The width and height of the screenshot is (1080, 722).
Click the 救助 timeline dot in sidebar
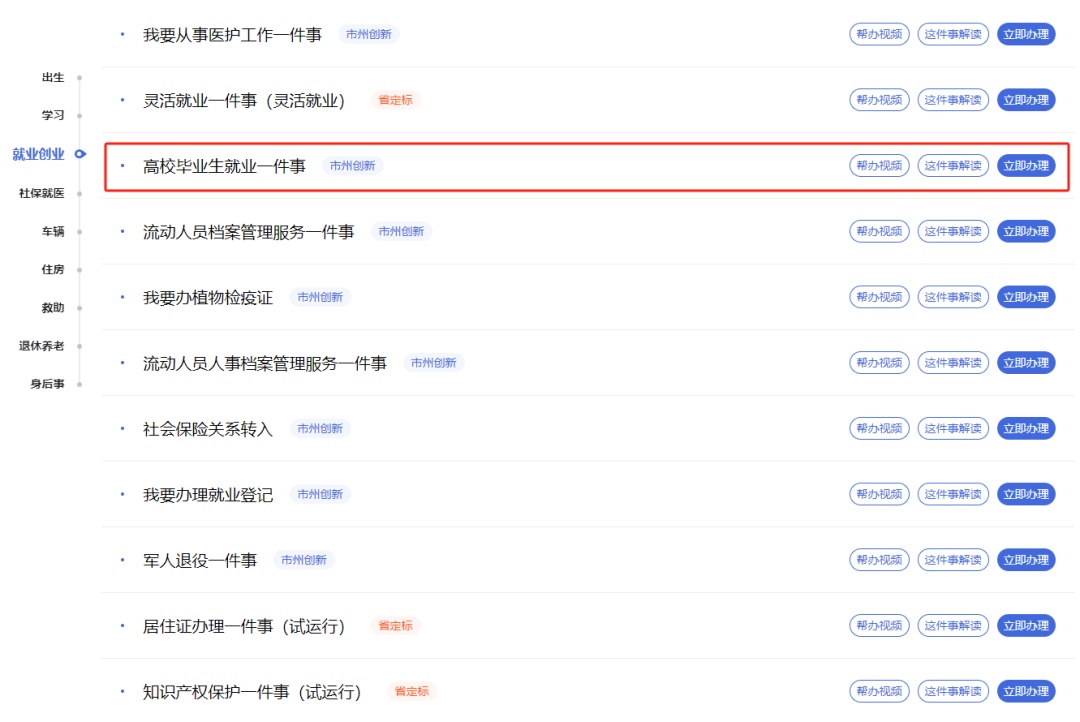point(79,308)
